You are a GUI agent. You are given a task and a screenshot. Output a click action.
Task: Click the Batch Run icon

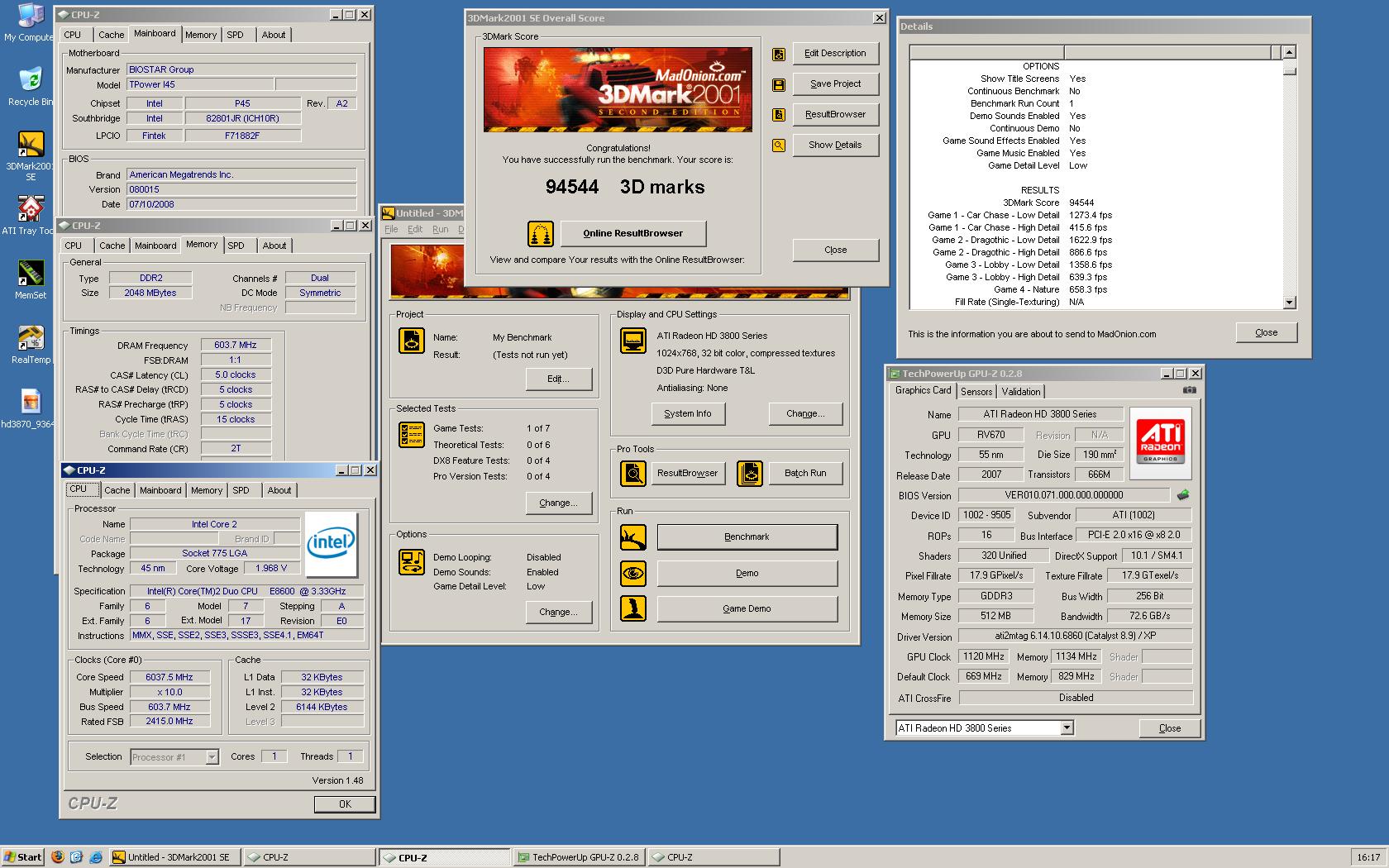click(750, 474)
